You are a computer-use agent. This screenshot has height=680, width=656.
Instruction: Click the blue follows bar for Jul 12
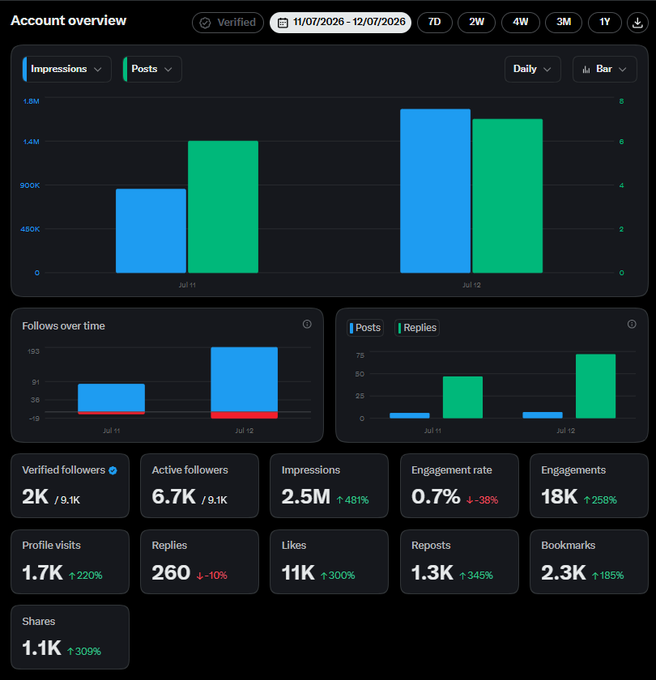tap(244, 379)
